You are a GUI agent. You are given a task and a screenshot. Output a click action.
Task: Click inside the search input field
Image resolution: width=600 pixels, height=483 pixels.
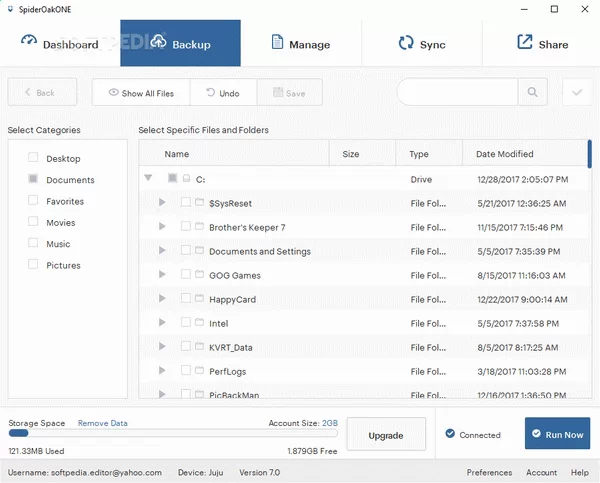(457, 93)
